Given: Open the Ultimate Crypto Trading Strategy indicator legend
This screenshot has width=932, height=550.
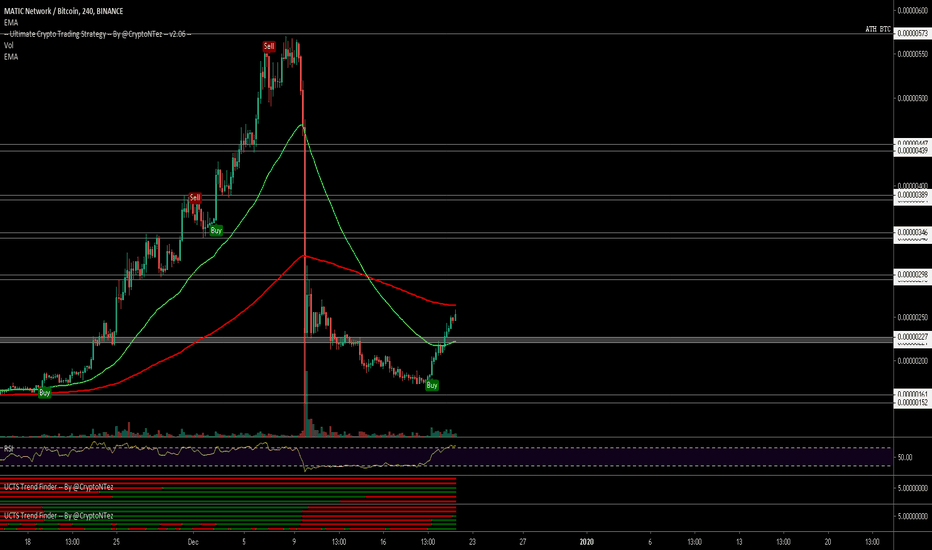Looking at the screenshot, I should point(97,34).
